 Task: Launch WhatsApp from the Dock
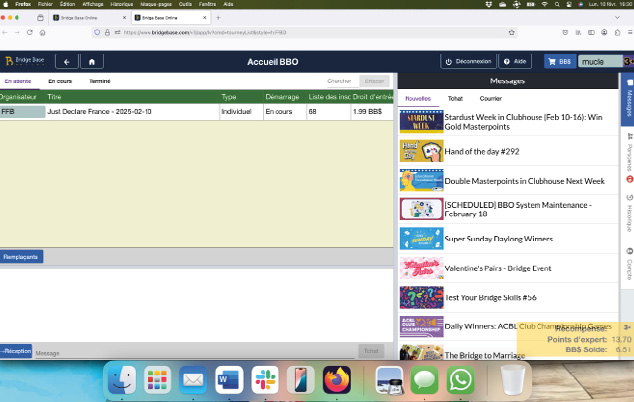[x=460, y=380]
